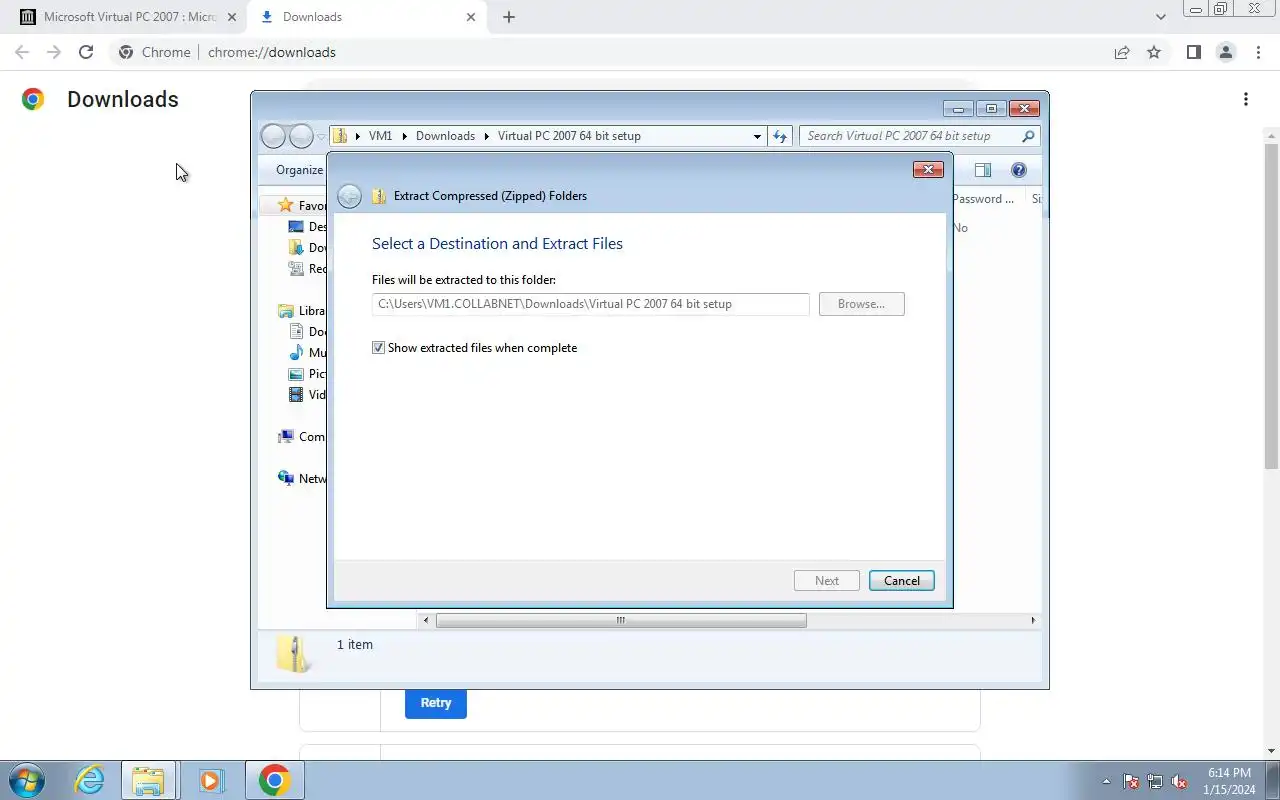This screenshot has width=1280, height=800.
Task: Click the Cancel button in extract dialog
Action: coord(901,581)
